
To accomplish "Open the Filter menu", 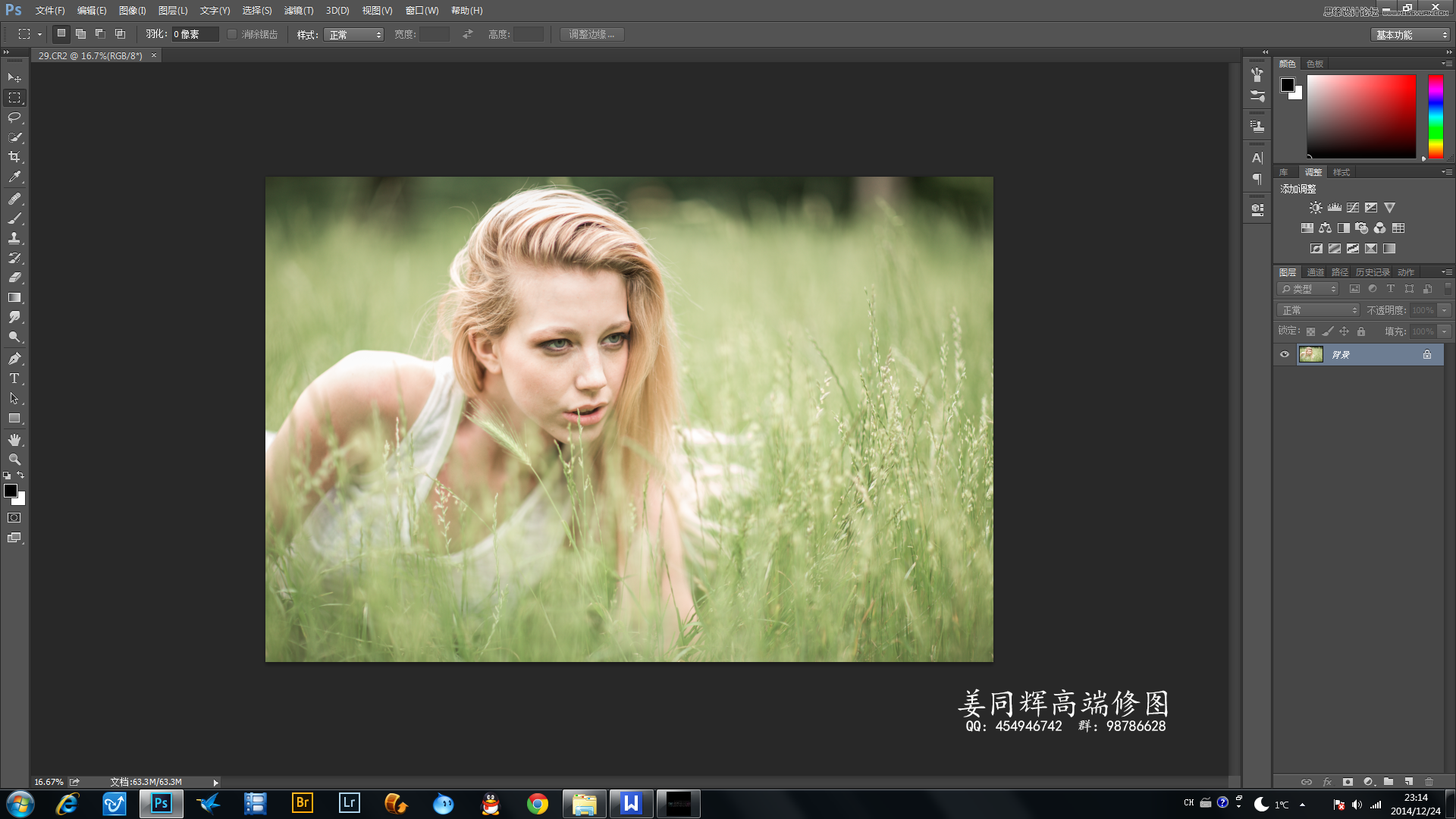I will 298,11.
